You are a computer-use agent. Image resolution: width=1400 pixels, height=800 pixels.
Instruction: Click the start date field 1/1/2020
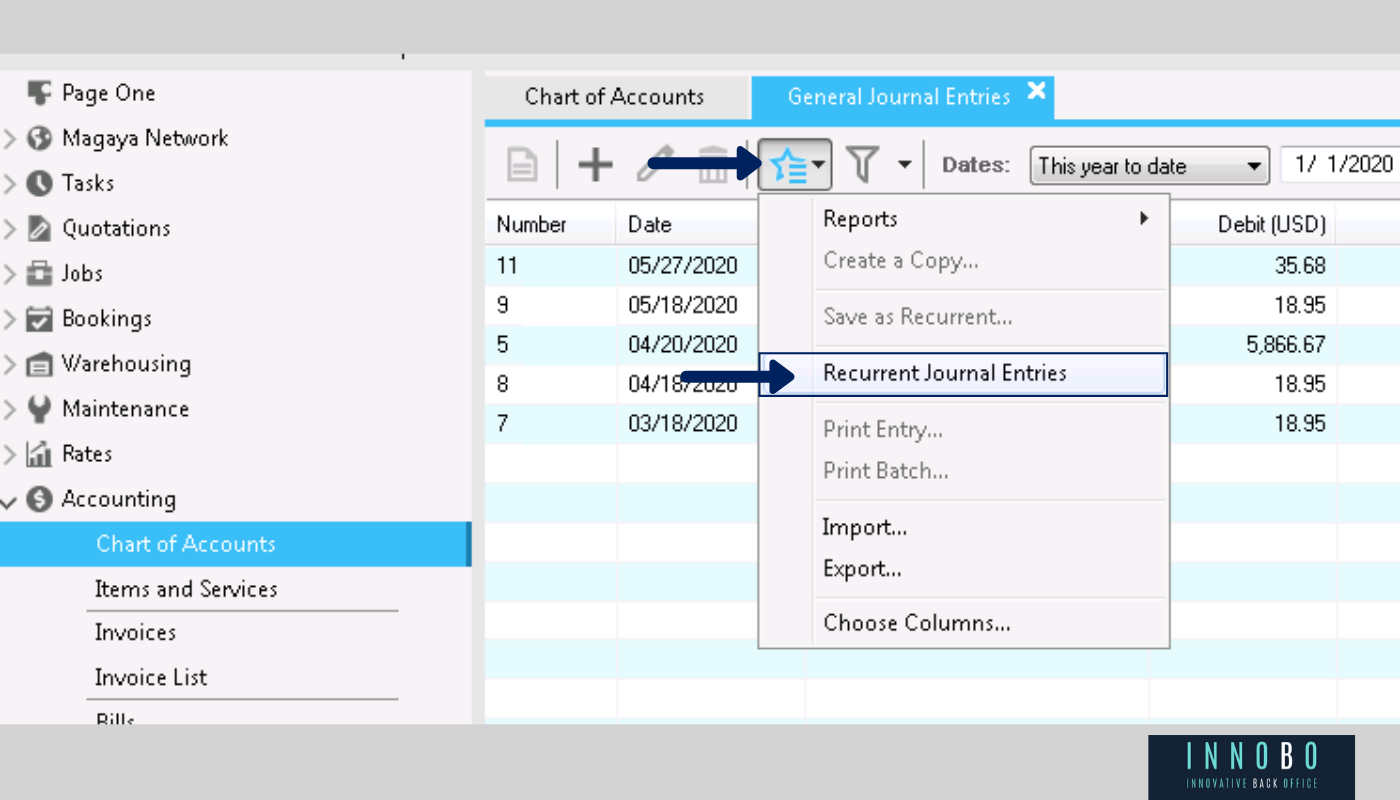(x=1340, y=165)
